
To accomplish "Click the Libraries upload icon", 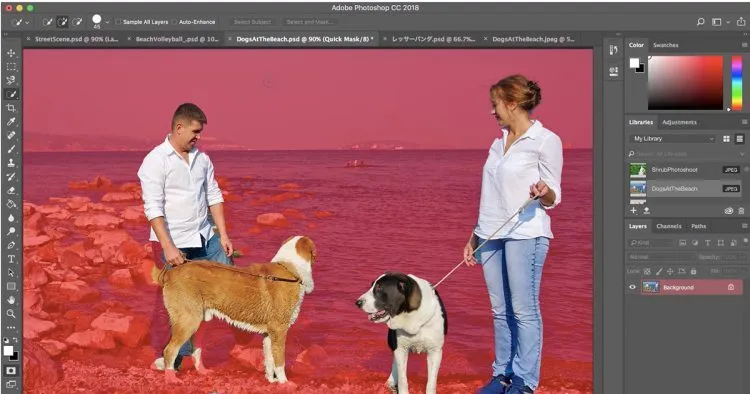I will coord(646,210).
